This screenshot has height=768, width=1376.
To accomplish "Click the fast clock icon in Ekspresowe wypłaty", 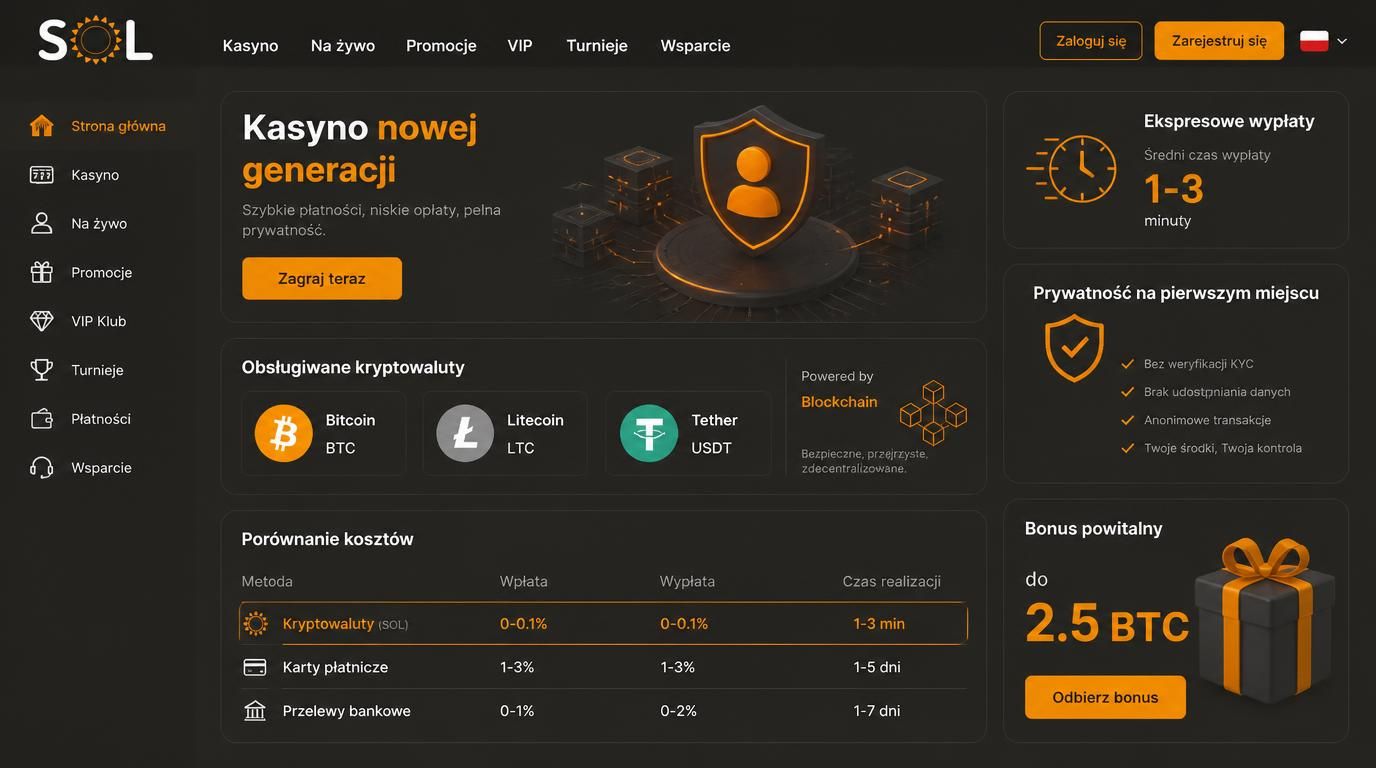I will pyautogui.click(x=1072, y=169).
